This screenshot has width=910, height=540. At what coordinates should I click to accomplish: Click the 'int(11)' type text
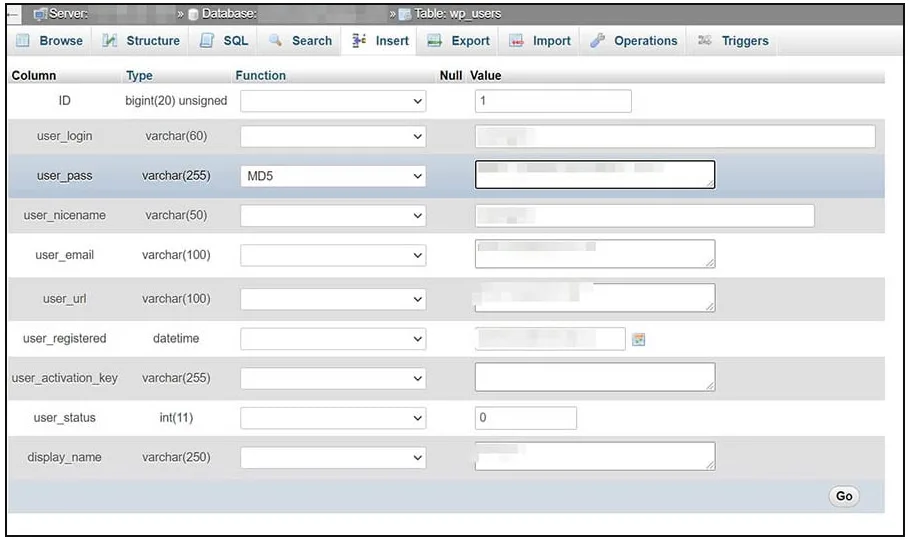[176, 417]
